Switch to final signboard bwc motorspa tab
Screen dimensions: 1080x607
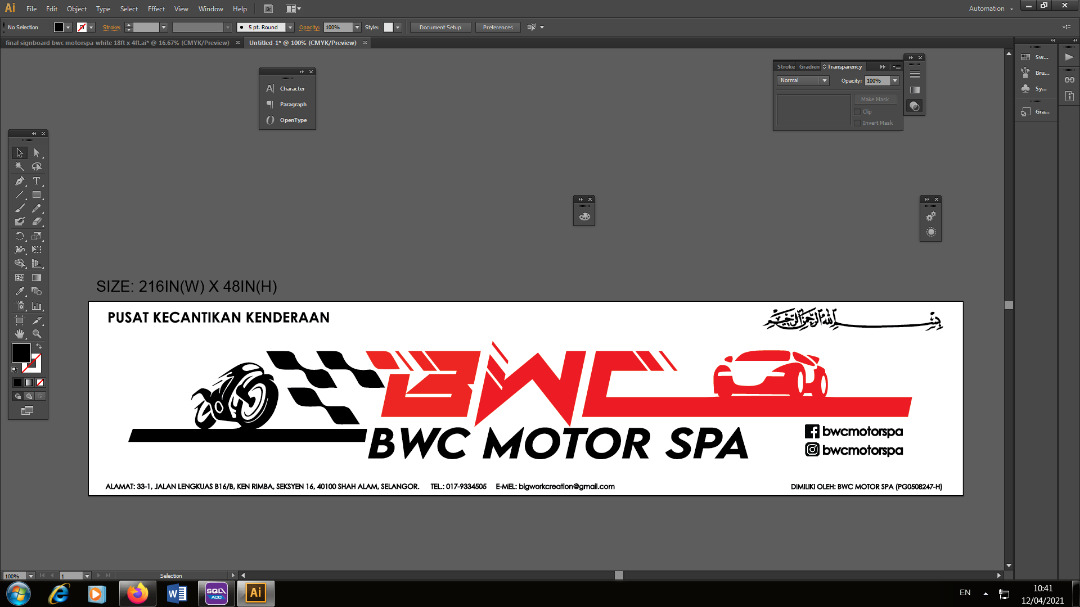[x=117, y=43]
